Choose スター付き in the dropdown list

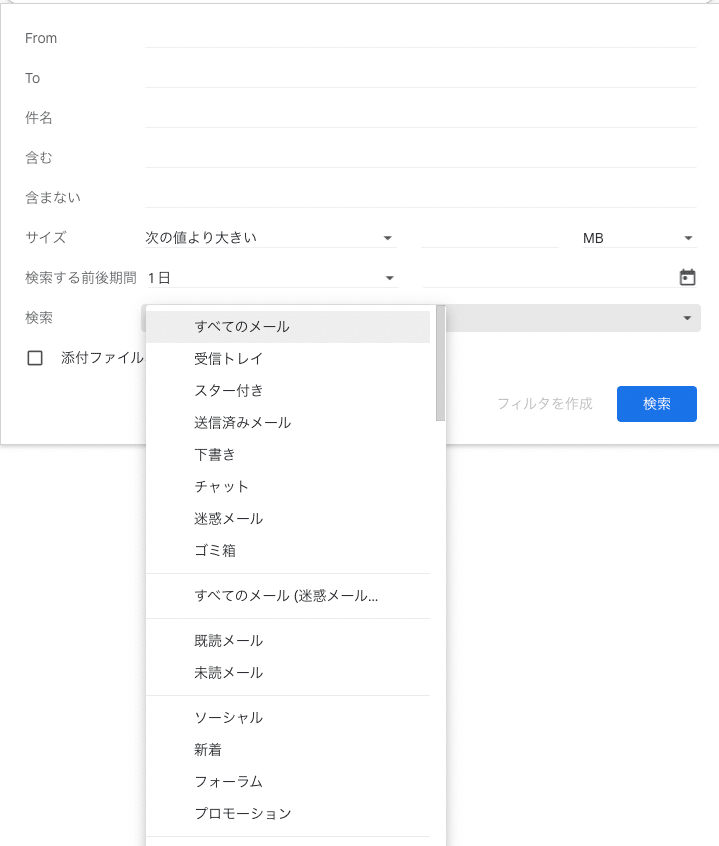click(288, 390)
